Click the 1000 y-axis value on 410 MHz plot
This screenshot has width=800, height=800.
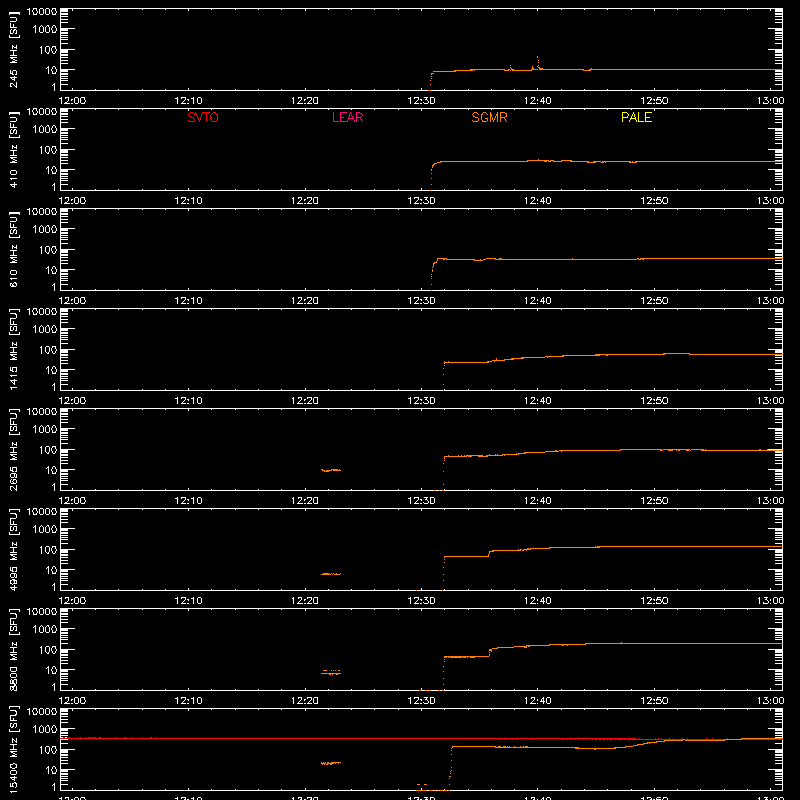[45, 130]
